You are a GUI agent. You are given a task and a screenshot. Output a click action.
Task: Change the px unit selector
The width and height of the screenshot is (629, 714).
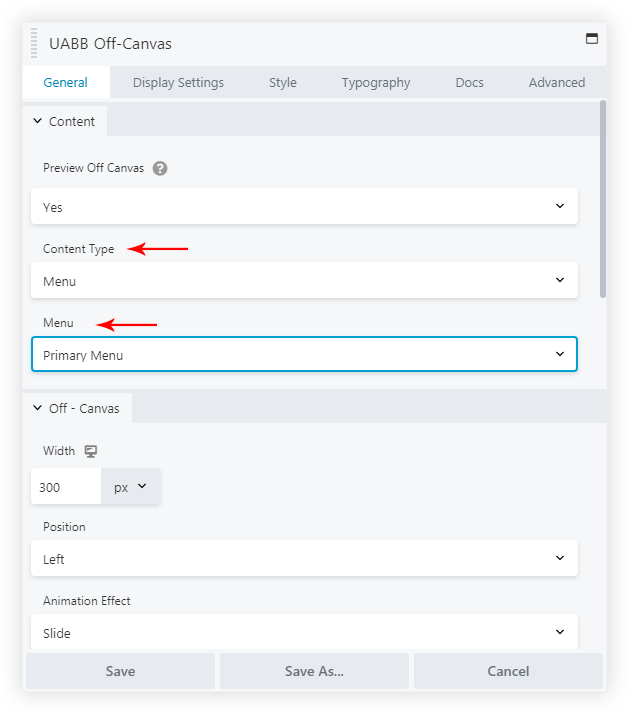pos(130,487)
